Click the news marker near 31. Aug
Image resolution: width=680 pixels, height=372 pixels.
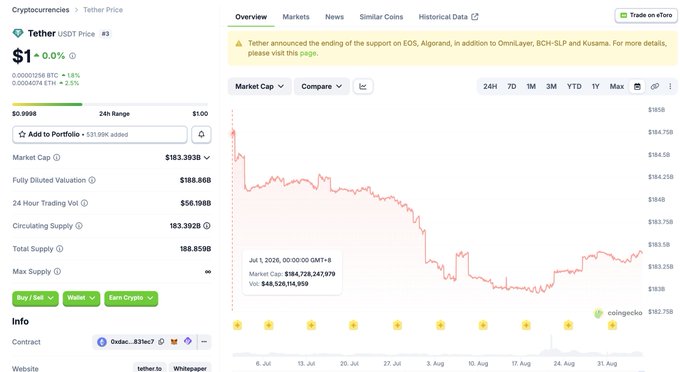612,325
